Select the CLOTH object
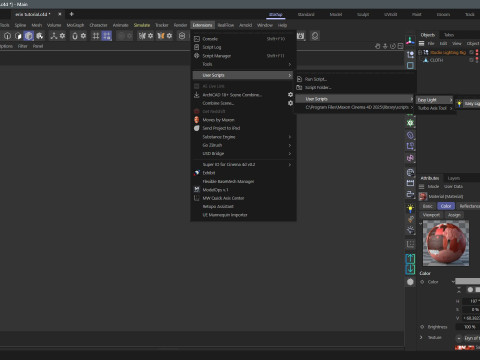The image size is (480, 360). coord(436,60)
